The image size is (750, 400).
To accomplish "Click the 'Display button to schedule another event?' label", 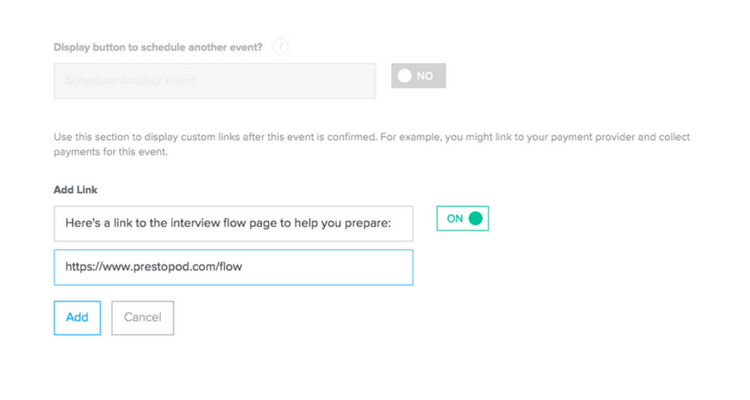I will (x=158, y=47).
